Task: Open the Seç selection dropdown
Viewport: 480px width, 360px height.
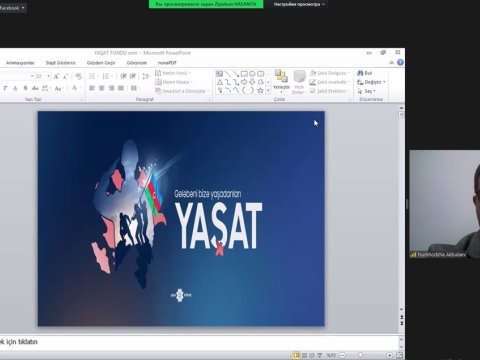Action: 366,91
